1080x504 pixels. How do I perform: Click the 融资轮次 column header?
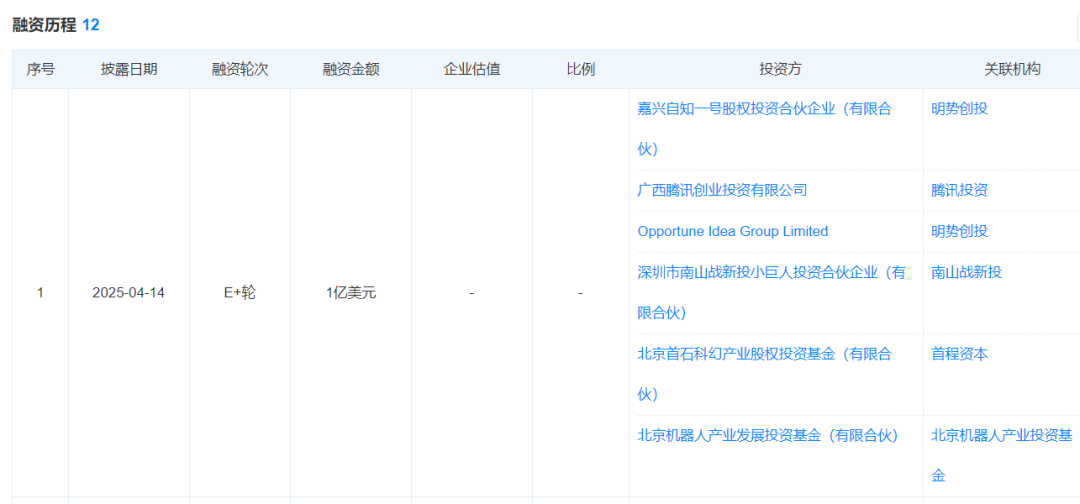point(240,70)
